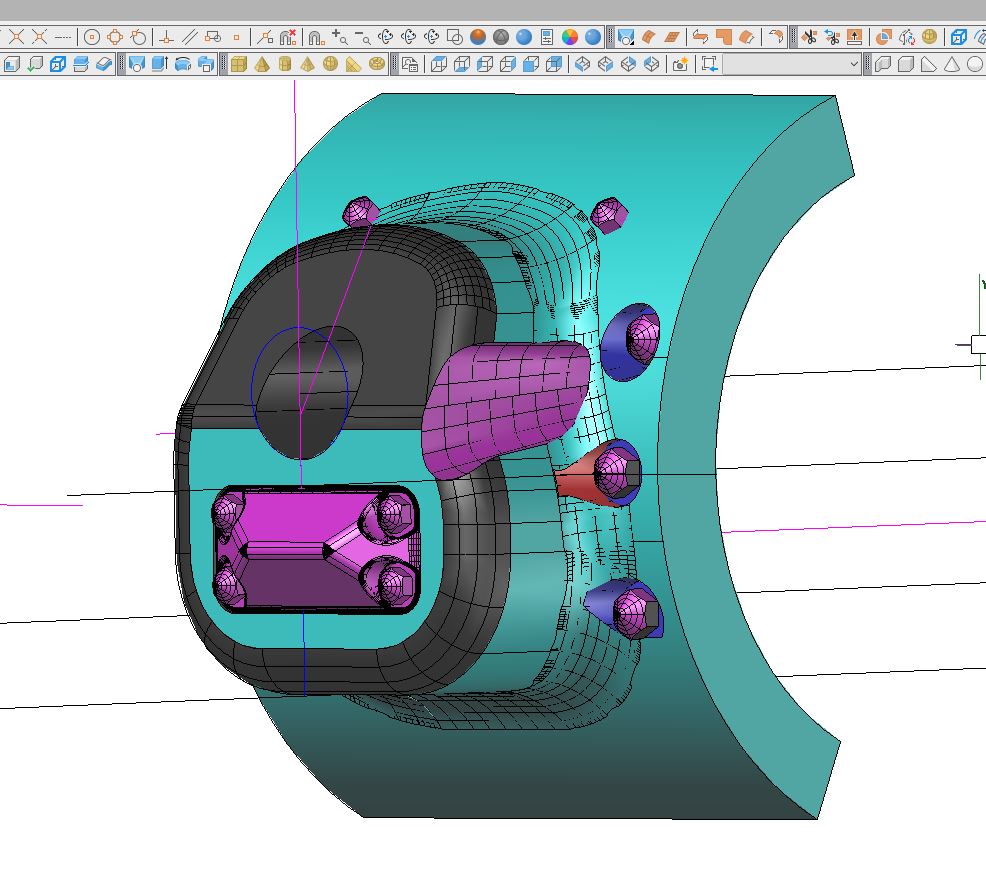Viewport: 986px width, 878px height.
Task: Click the orange curved surface patch icon
Action: pyautogui.click(x=648, y=38)
